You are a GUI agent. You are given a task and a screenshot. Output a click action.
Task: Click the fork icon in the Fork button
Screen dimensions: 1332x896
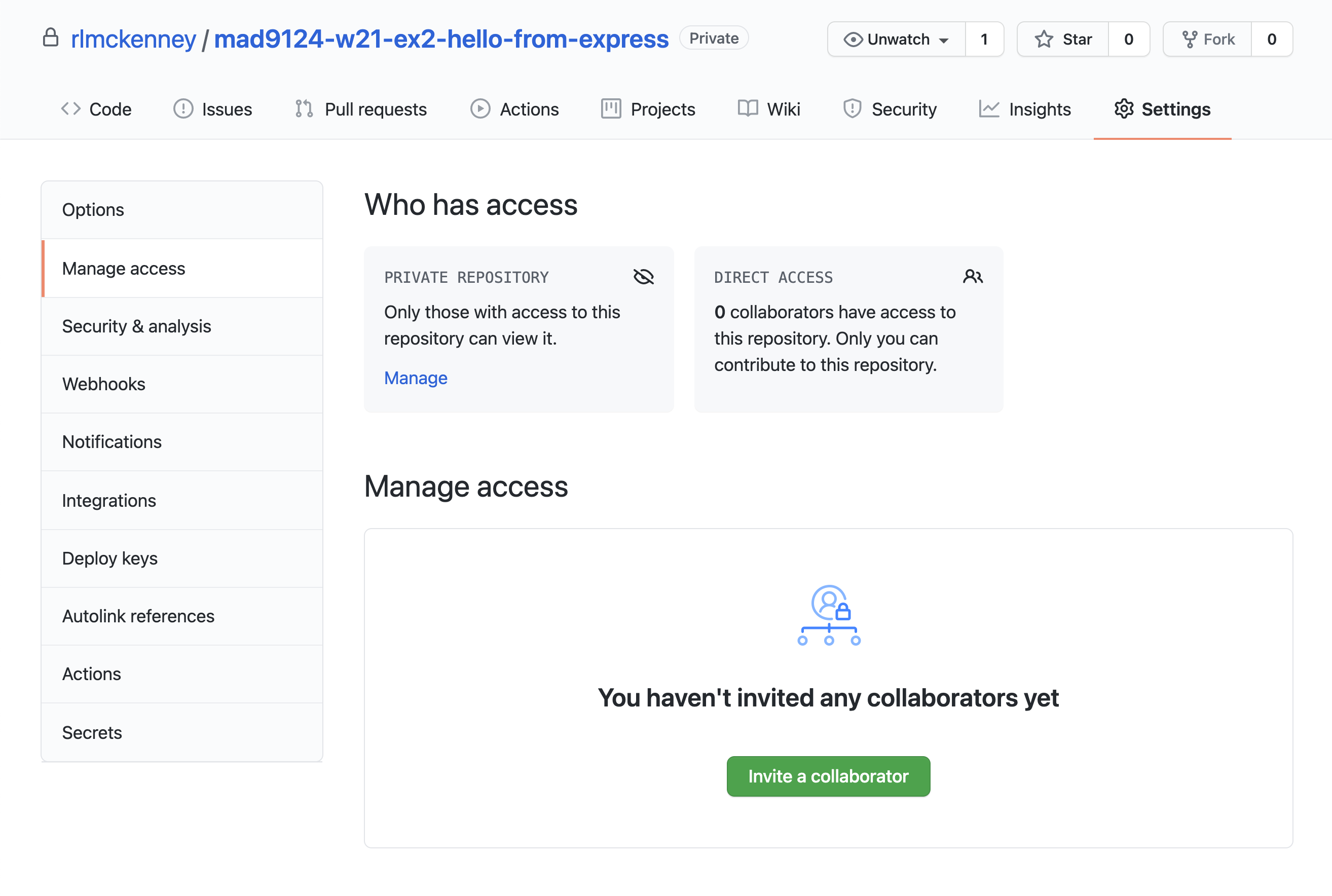tap(1189, 40)
